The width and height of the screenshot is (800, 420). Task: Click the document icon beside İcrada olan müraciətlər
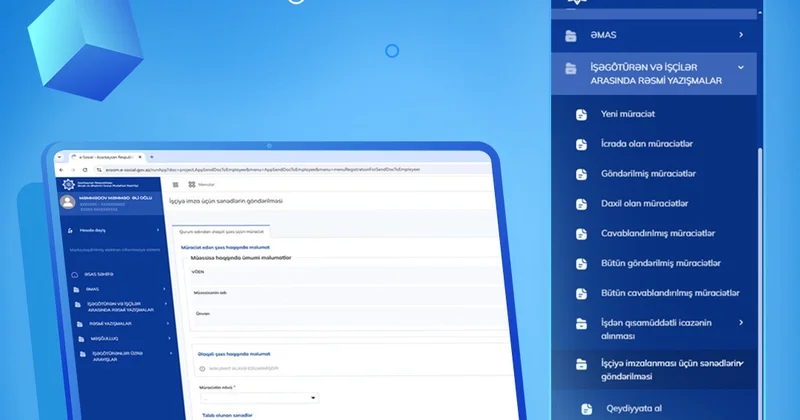[581, 144]
